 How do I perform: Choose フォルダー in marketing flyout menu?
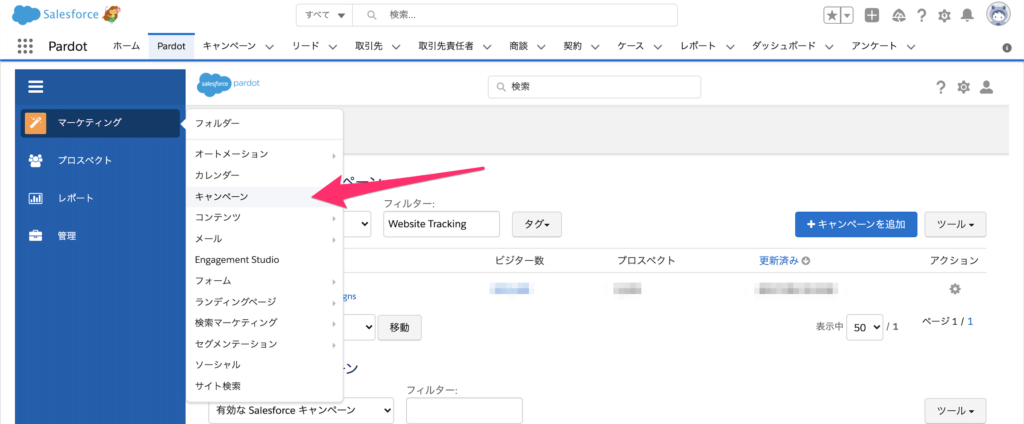264,123
